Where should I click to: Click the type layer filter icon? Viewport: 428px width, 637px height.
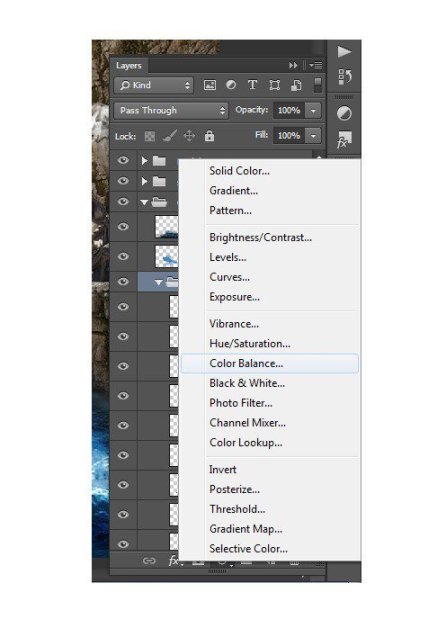click(252, 85)
